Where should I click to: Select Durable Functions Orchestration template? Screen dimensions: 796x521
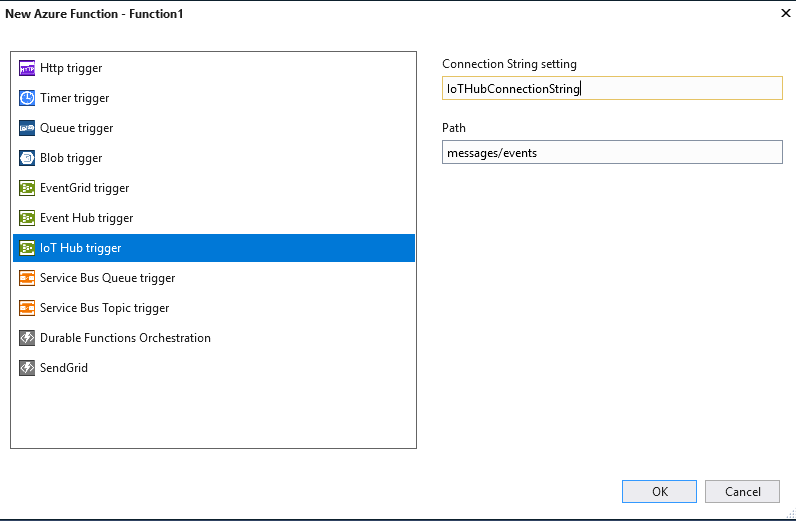pyautogui.click(x=125, y=338)
